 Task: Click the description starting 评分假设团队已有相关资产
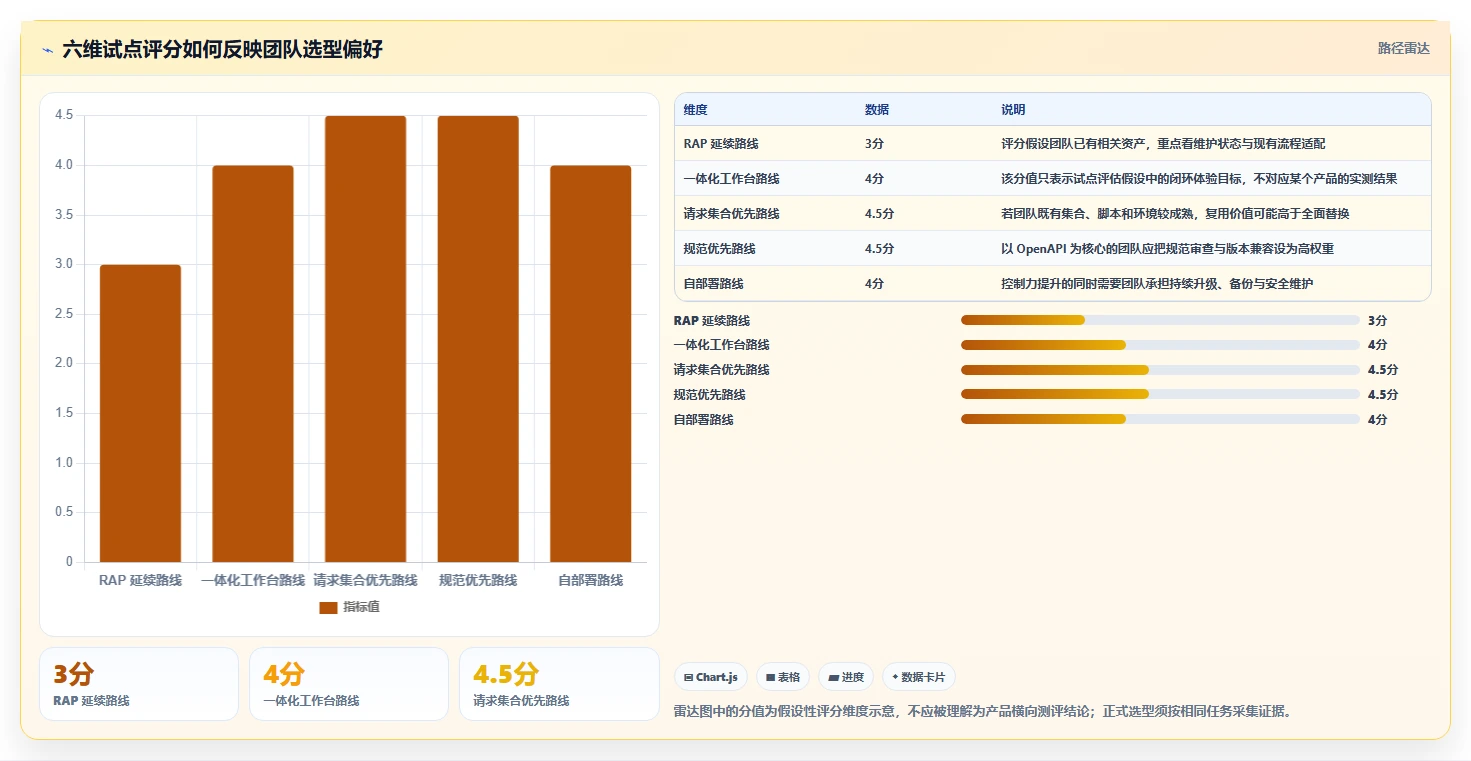pos(1163,144)
